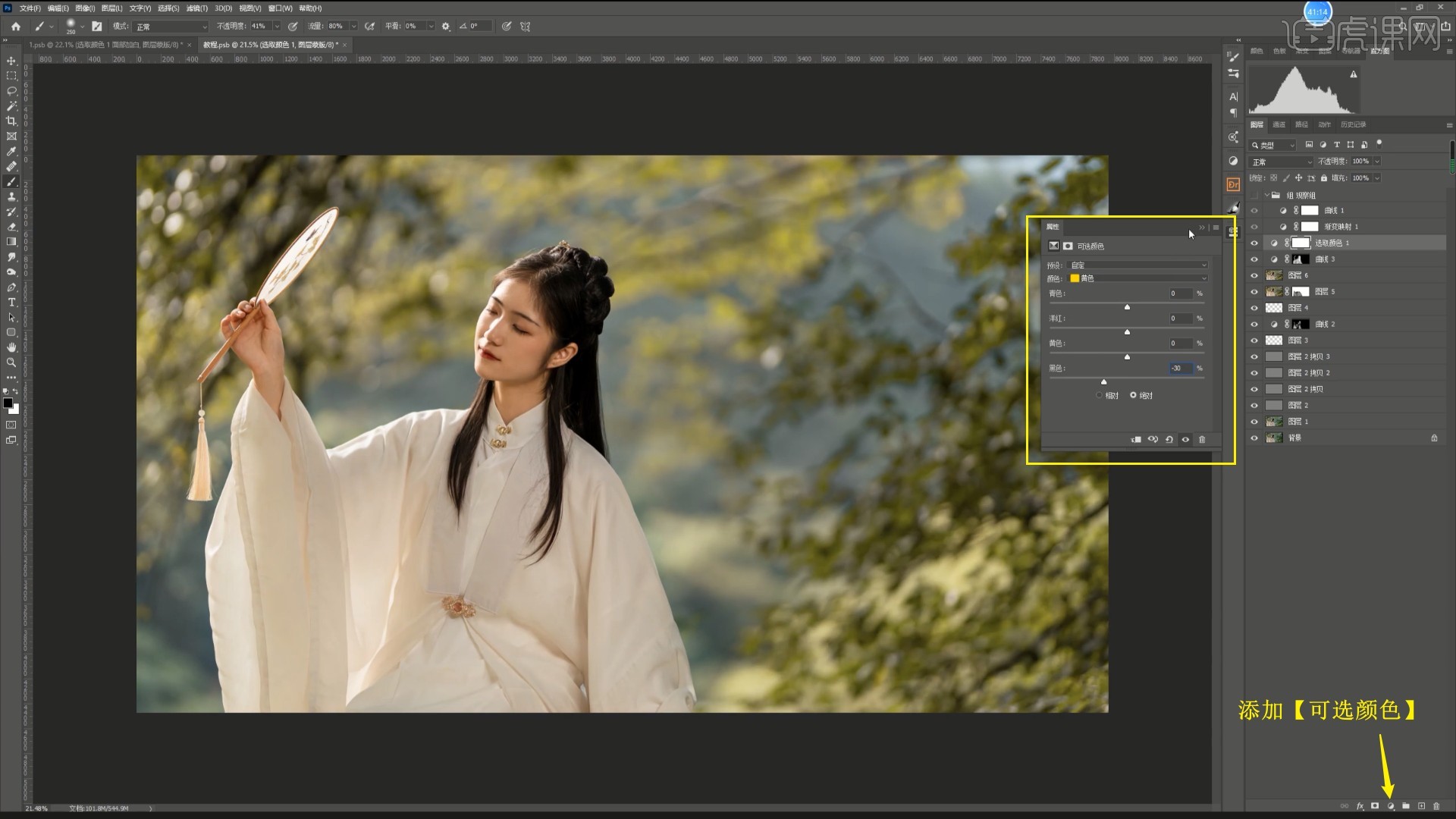Hide the 图层 6 layer visibility
Viewport: 1456px width, 819px height.
click(1254, 275)
